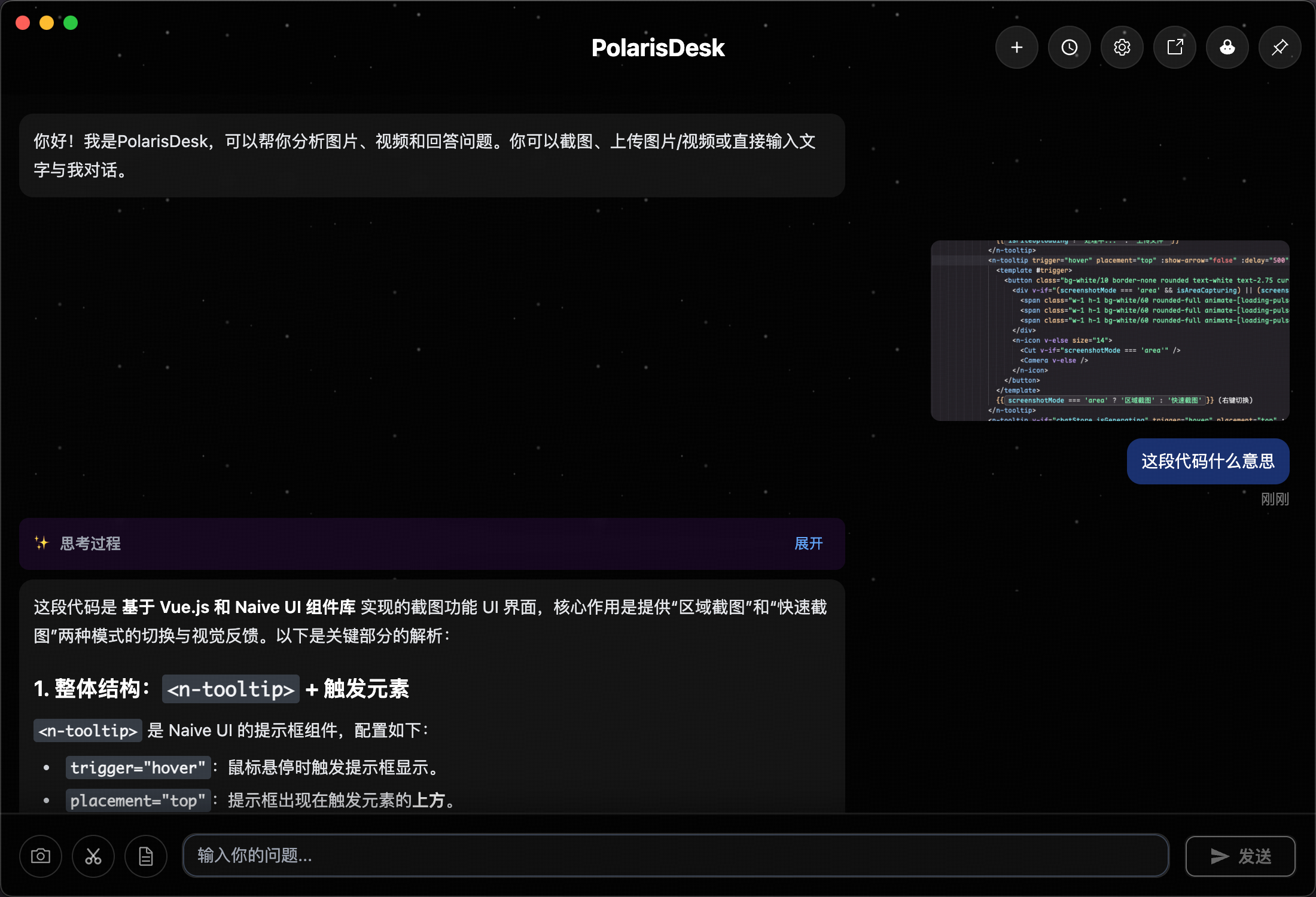Click the 整体结构 heading
The image size is (1316, 897).
point(221,689)
